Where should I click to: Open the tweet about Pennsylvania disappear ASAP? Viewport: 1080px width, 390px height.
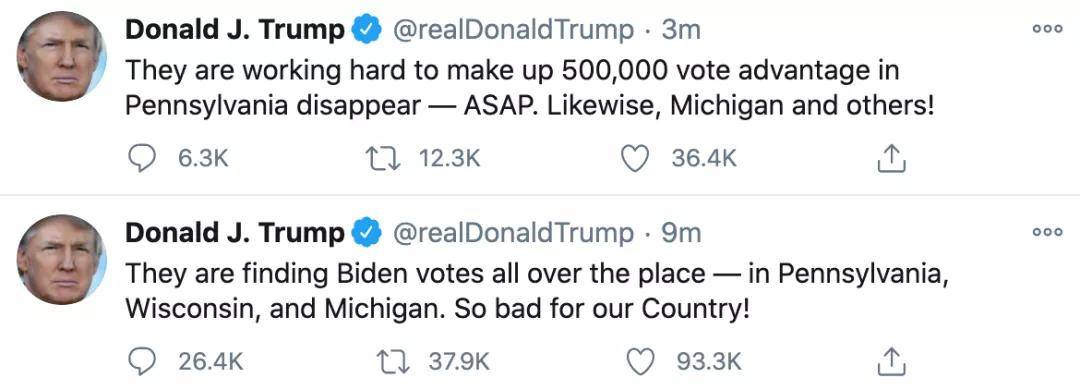tap(530, 88)
